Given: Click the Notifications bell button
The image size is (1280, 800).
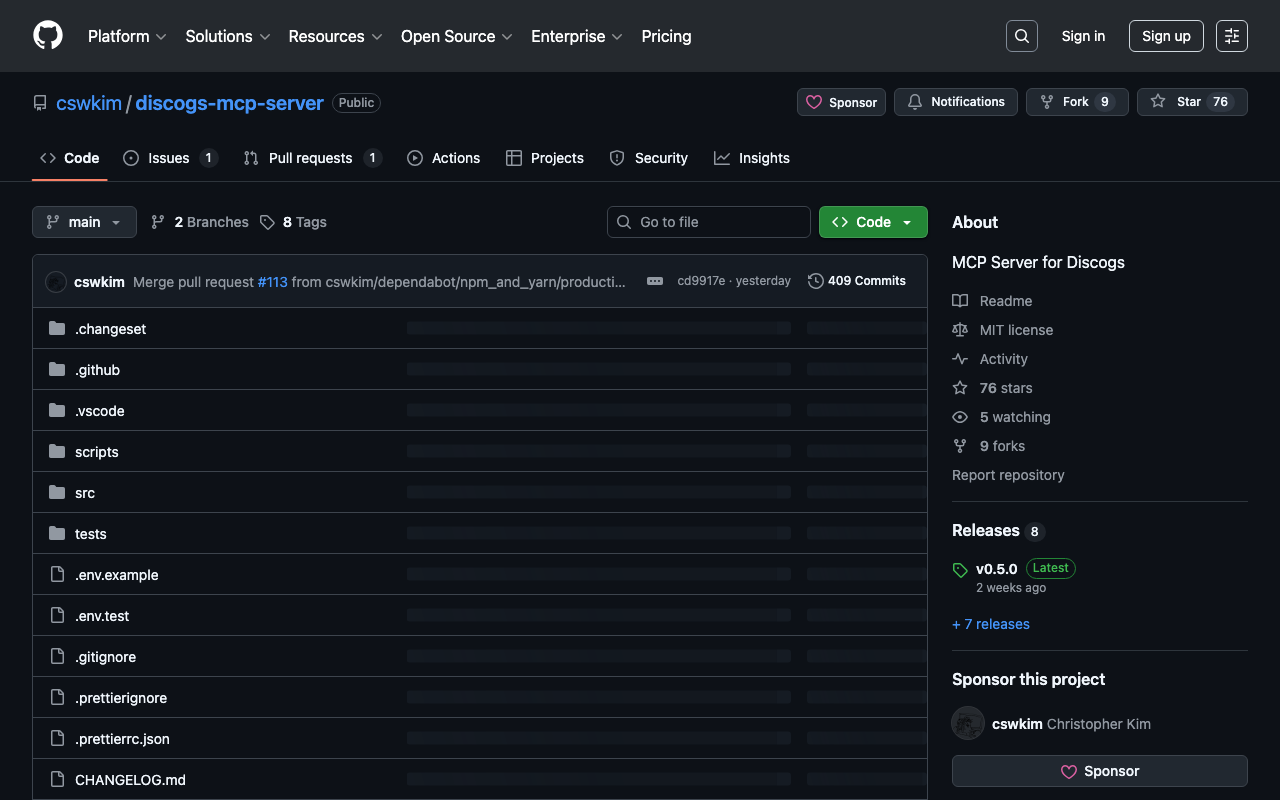Looking at the screenshot, I should [955, 102].
